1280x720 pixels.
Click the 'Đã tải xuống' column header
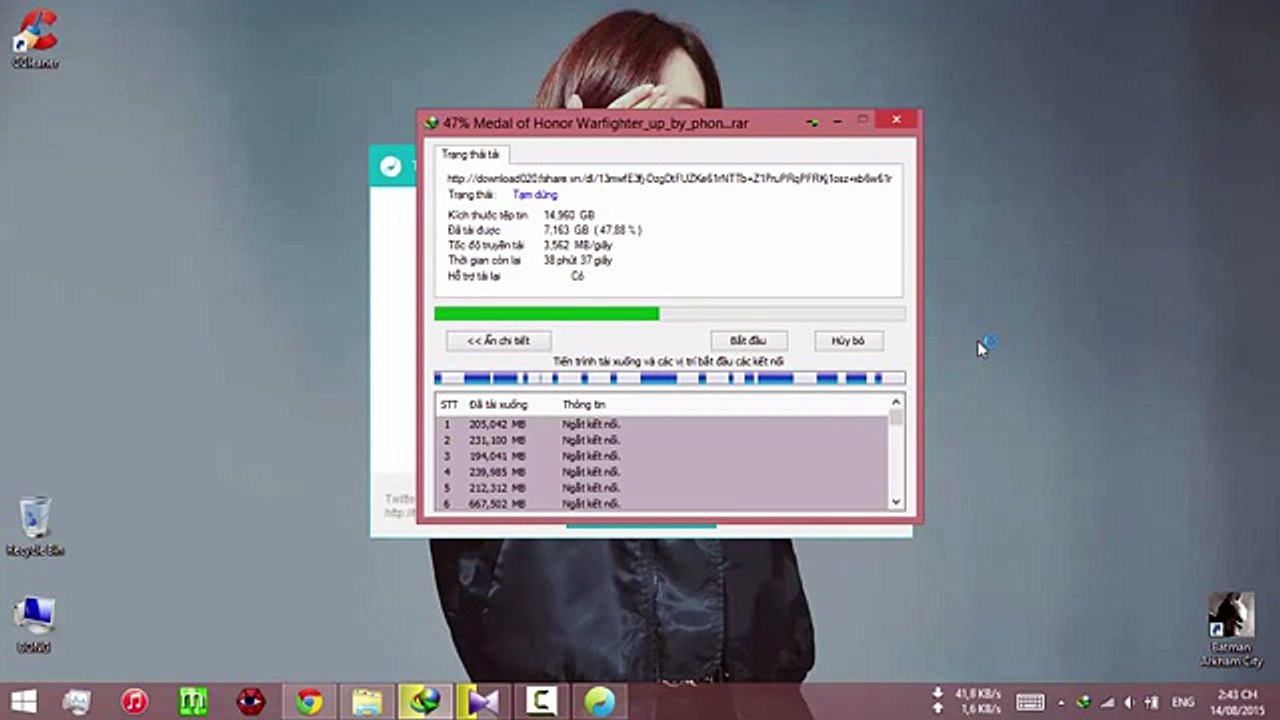[498, 405]
